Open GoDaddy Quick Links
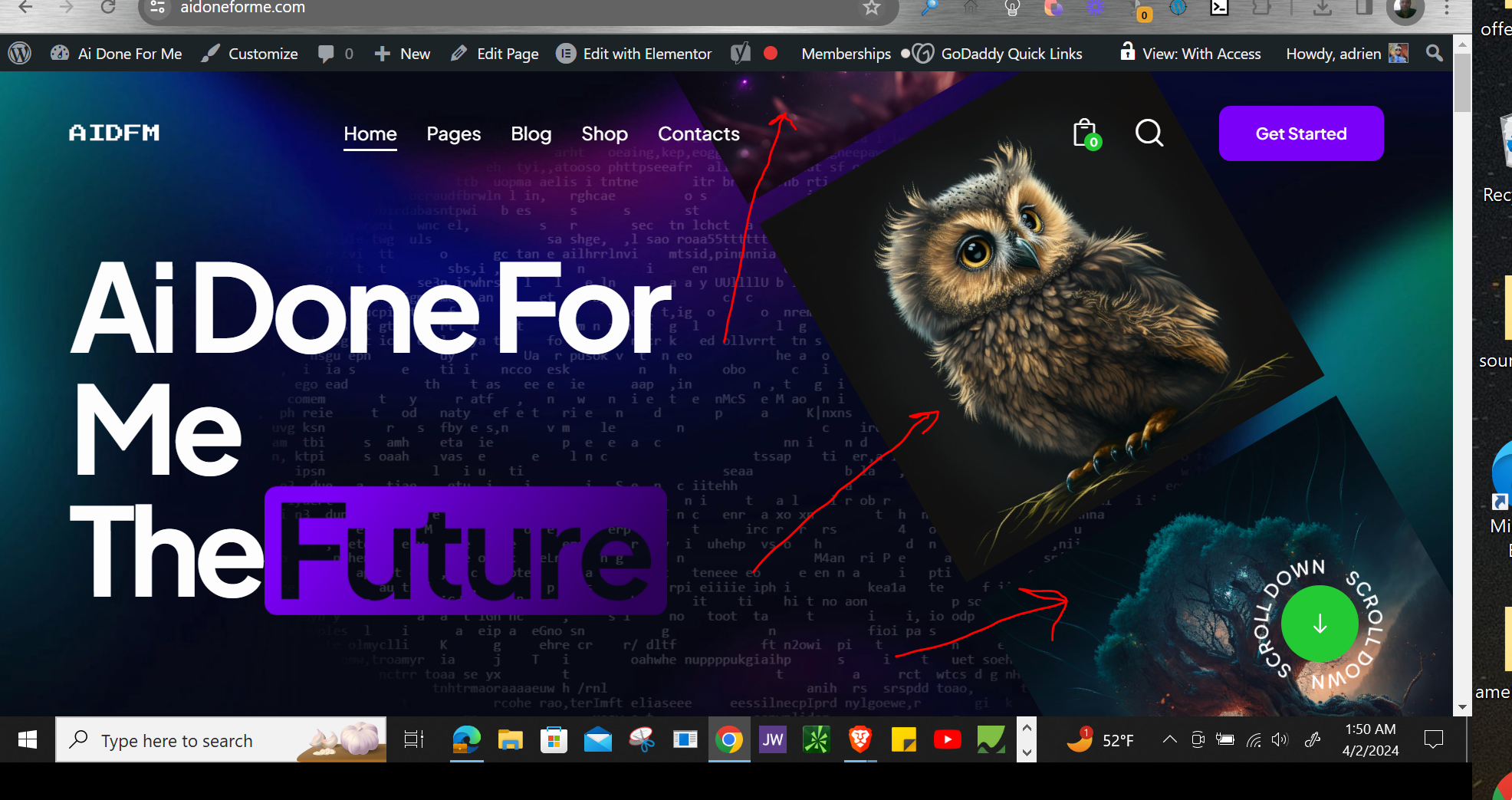1512x800 pixels. [x=997, y=54]
